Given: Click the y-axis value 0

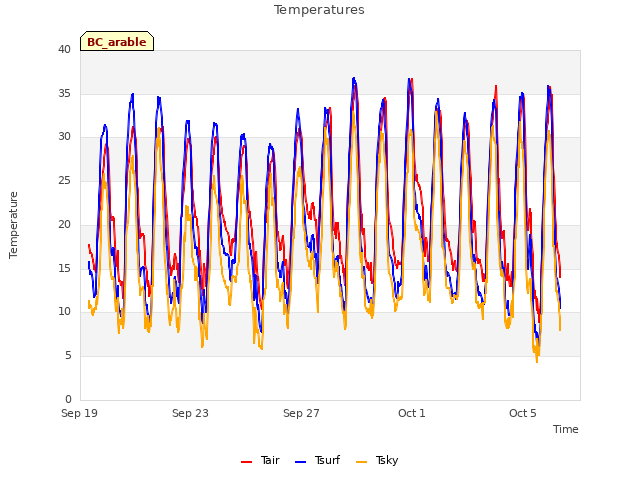Looking at the screenshot, I should [x=68, y=399].
